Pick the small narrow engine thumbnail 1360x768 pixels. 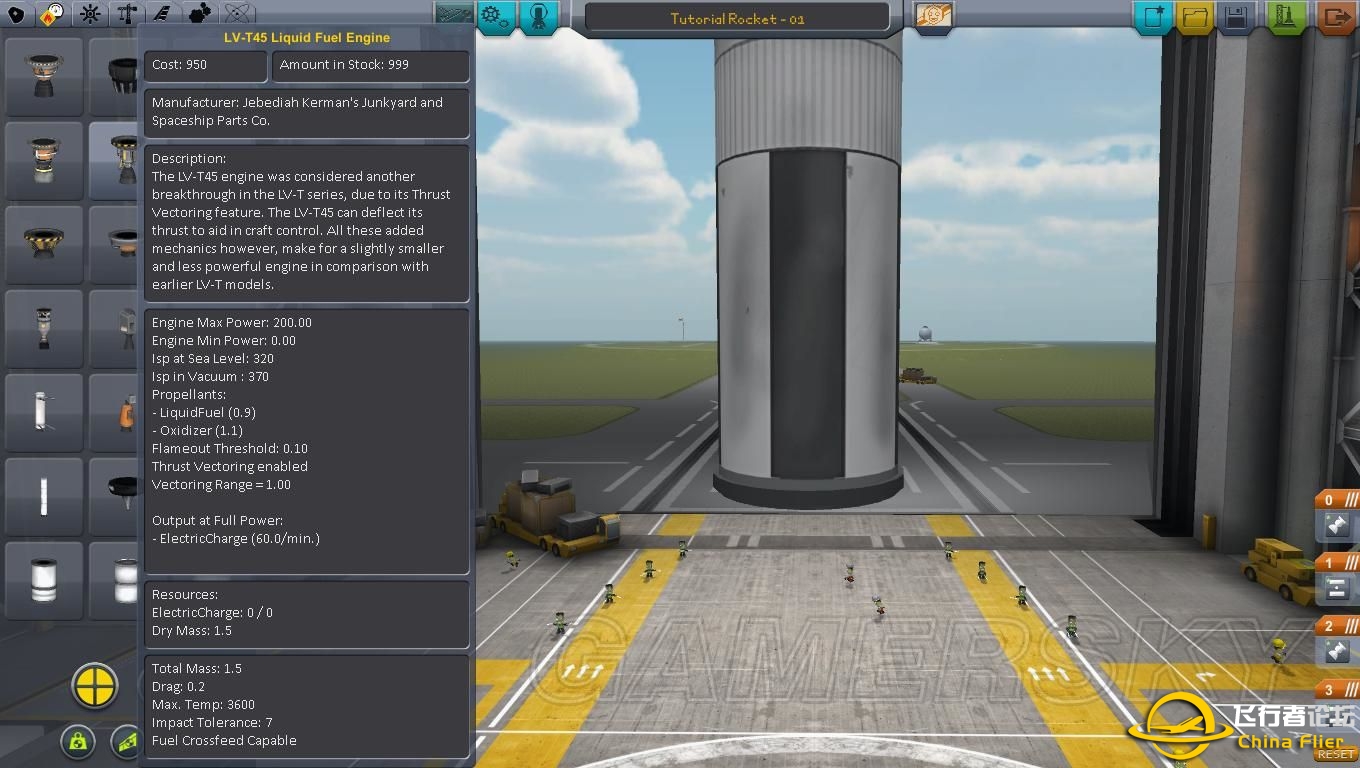[44, 328]
